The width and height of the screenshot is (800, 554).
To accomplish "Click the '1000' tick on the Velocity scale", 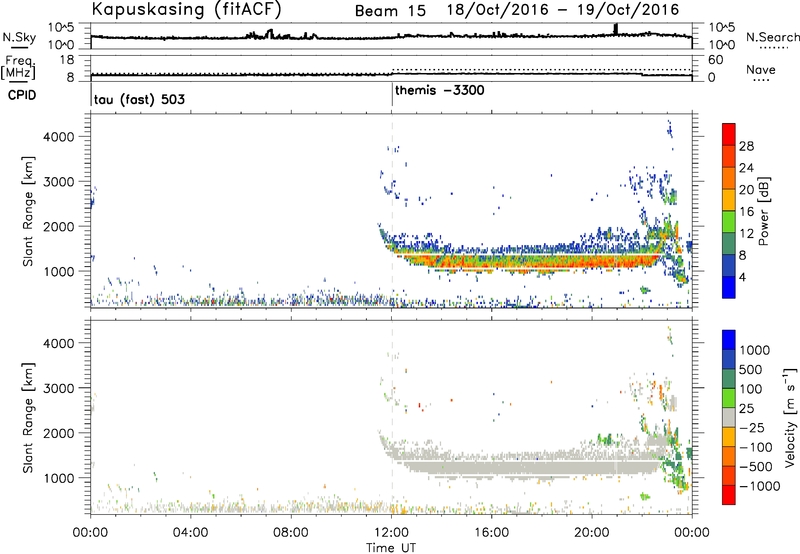I will [x=755, y=350].
